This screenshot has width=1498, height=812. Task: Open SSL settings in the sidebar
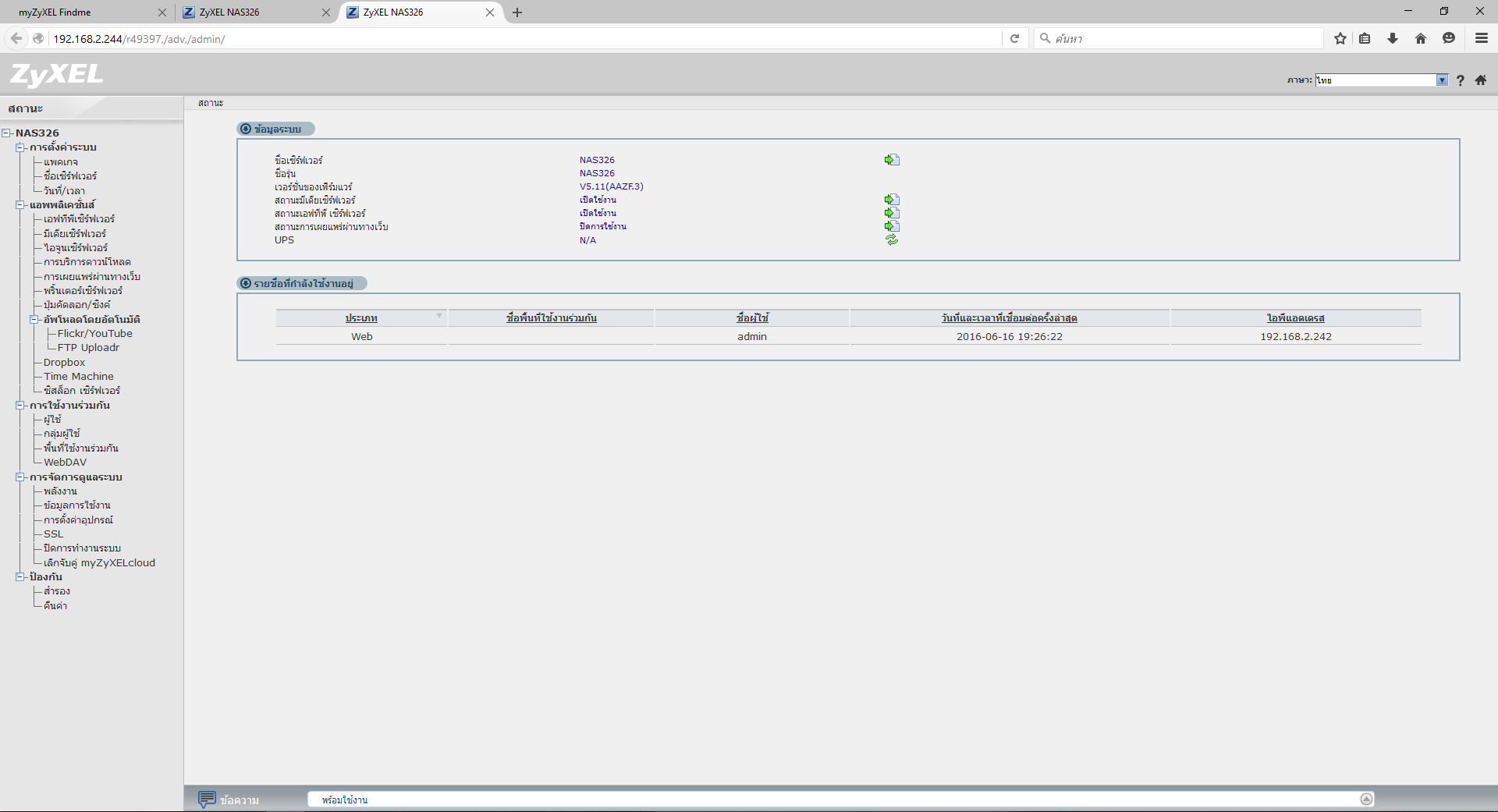[53, 534]
